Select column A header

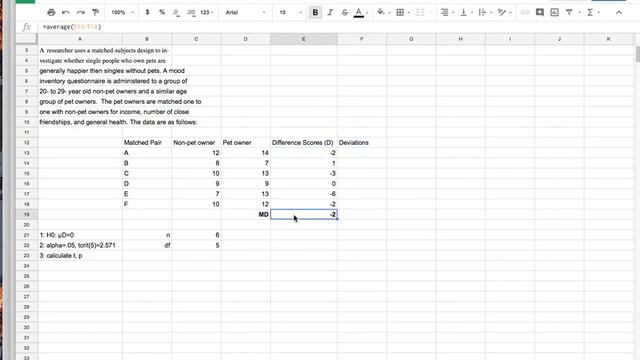point(80,39)
